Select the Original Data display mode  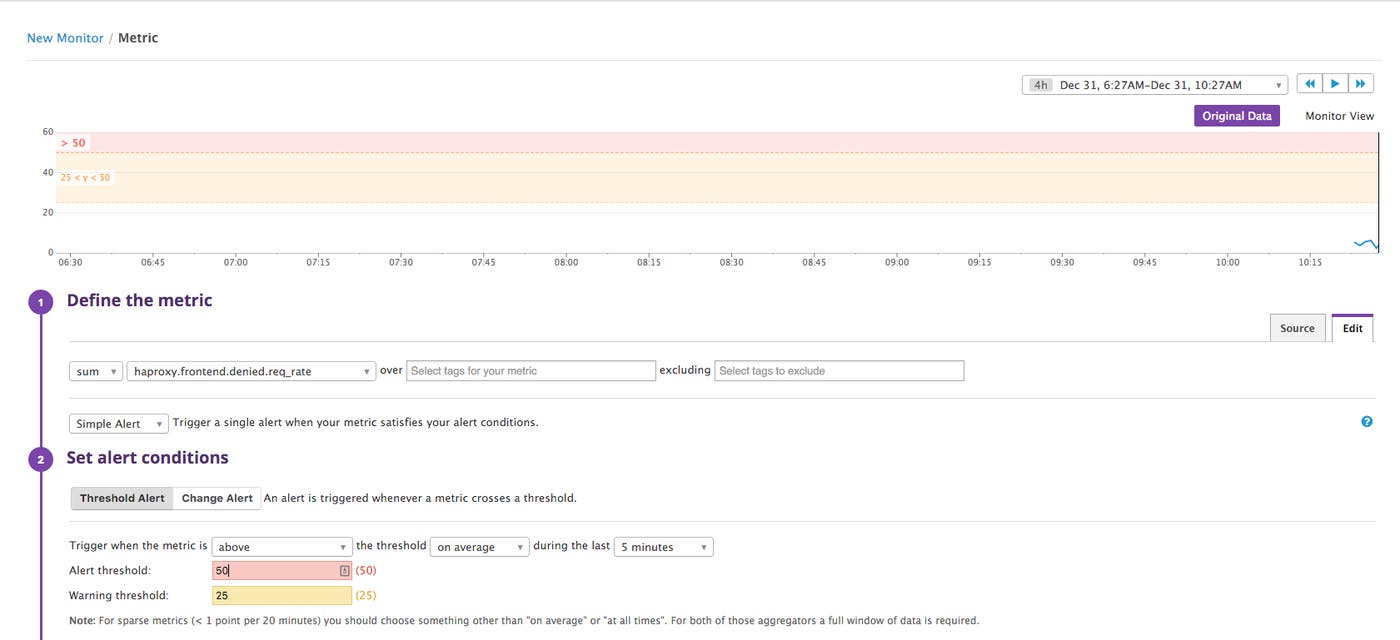(x=1237, y=115)
